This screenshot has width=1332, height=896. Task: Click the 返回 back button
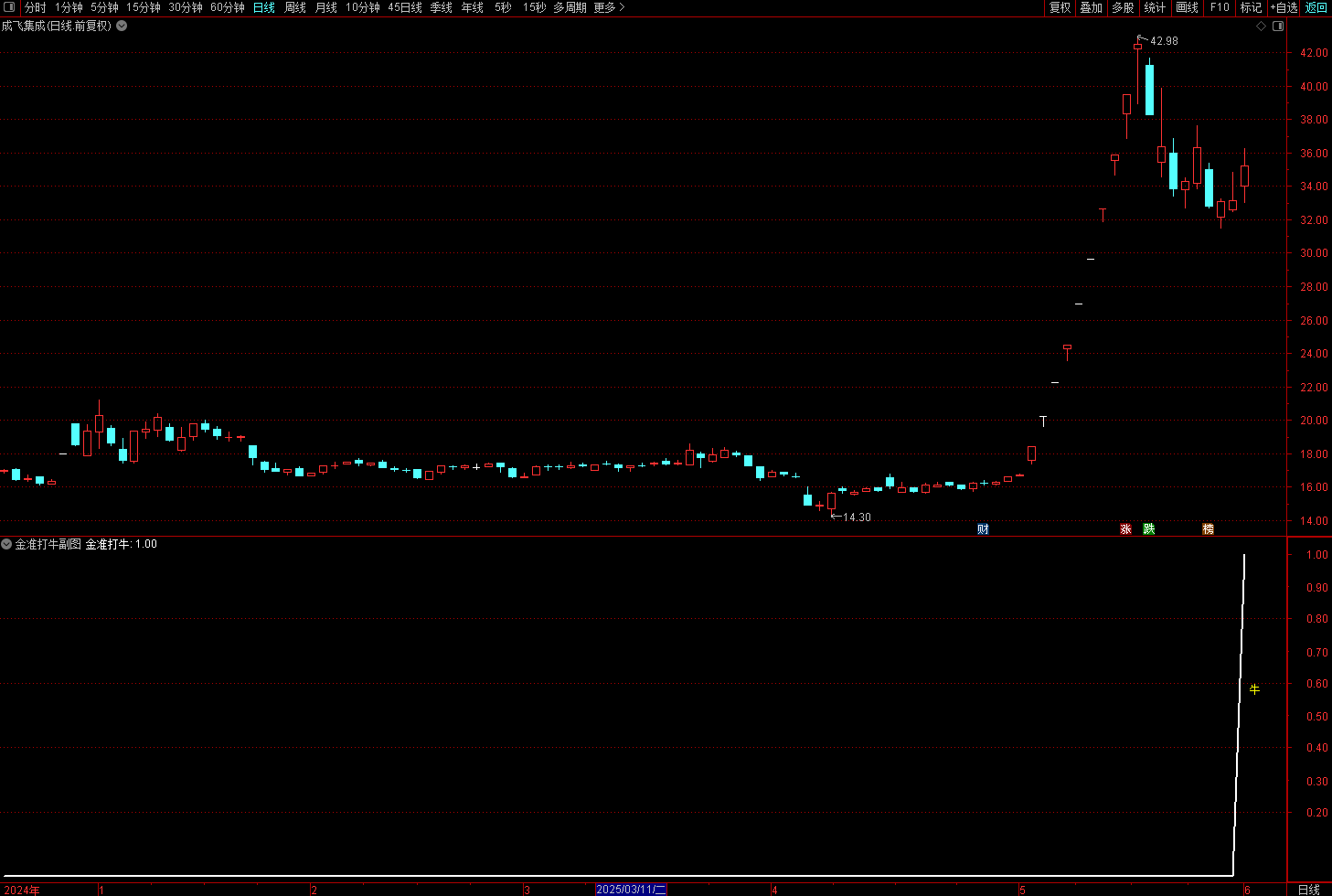(1316, 7)
